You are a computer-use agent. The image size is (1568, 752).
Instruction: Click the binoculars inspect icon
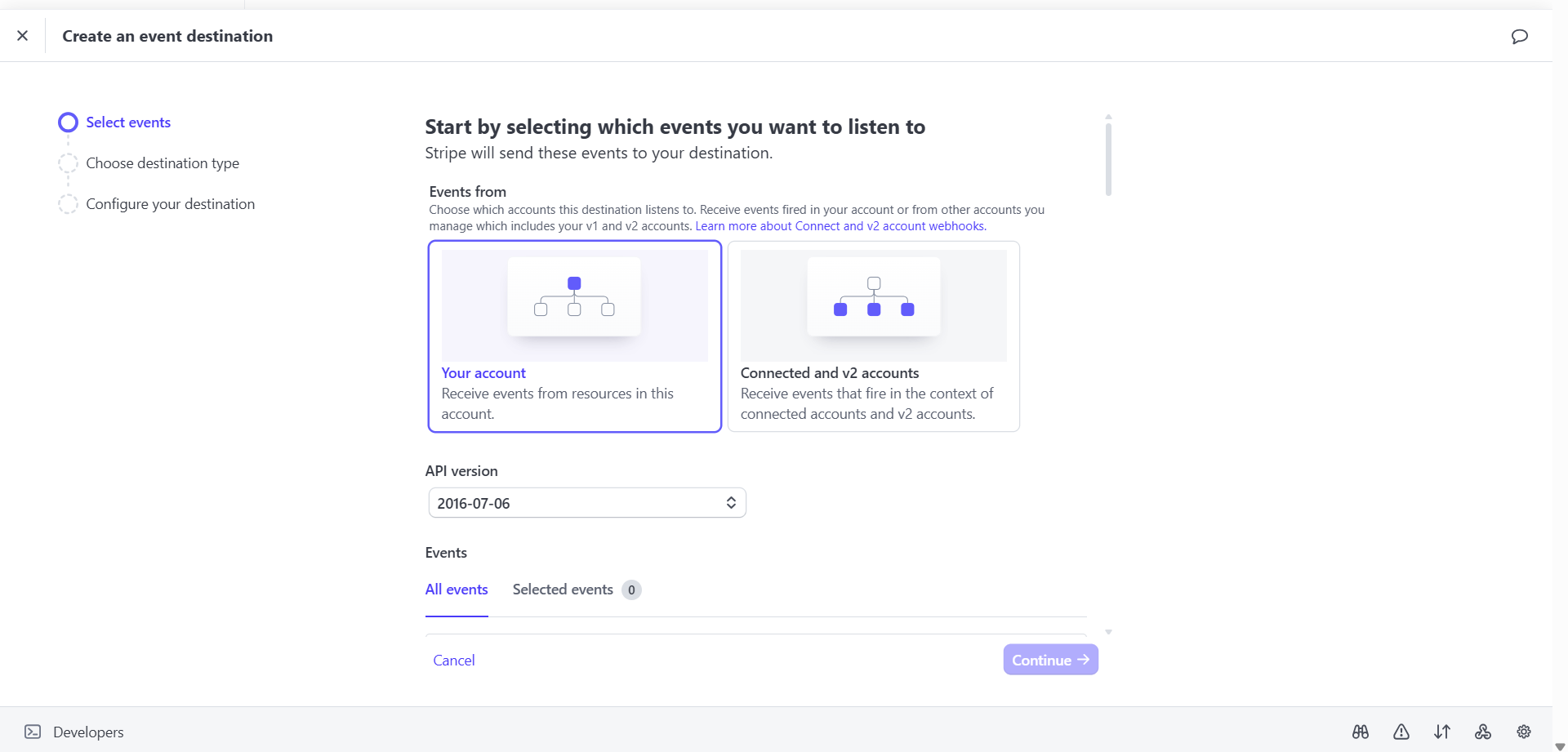pos(1361,732)
